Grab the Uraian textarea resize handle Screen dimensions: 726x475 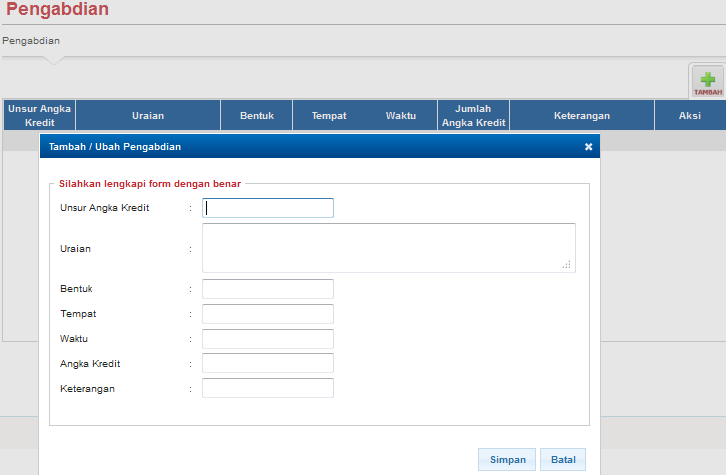point(567,264)
